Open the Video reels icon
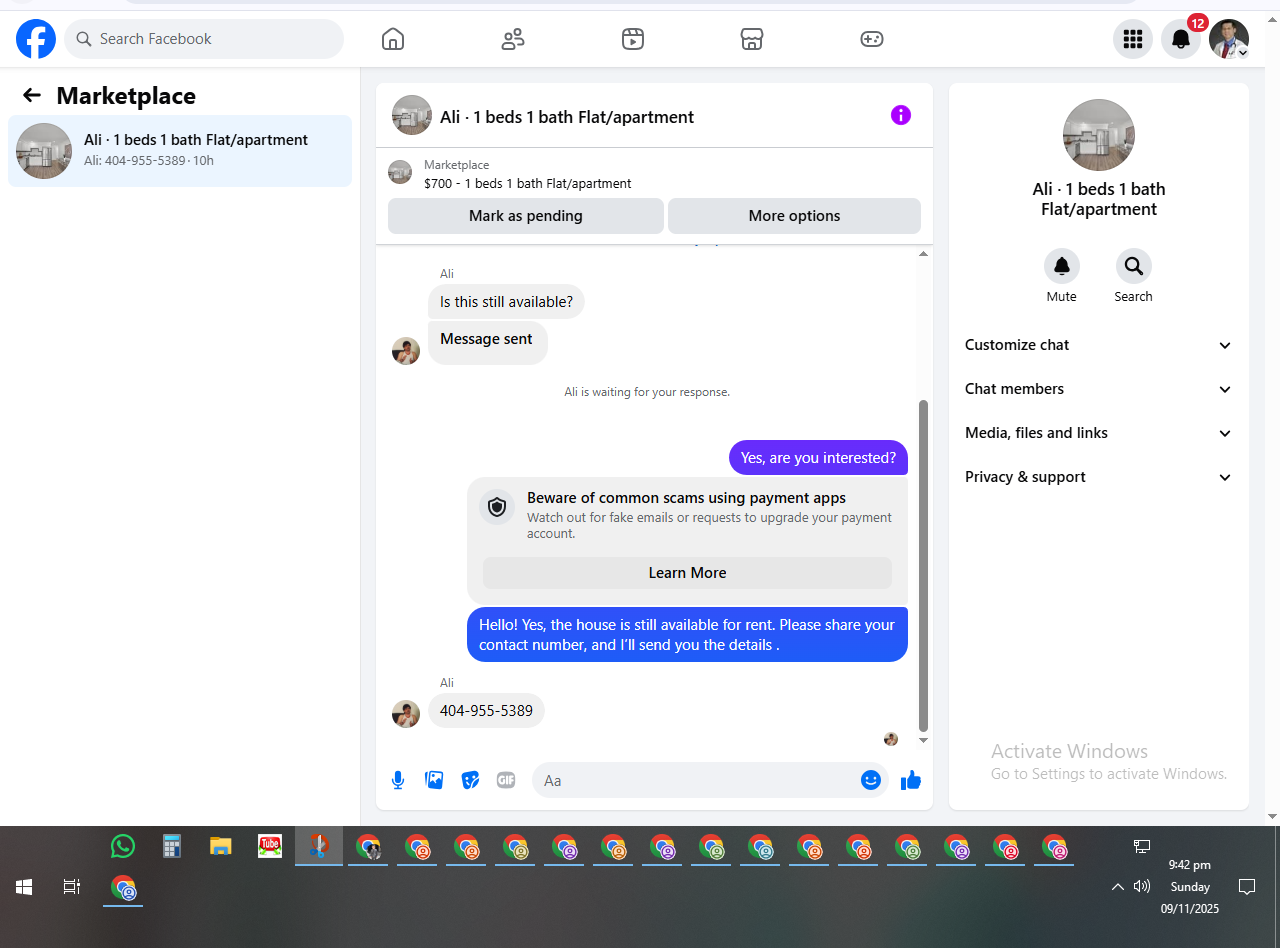1280x948 pixels. 632,39
